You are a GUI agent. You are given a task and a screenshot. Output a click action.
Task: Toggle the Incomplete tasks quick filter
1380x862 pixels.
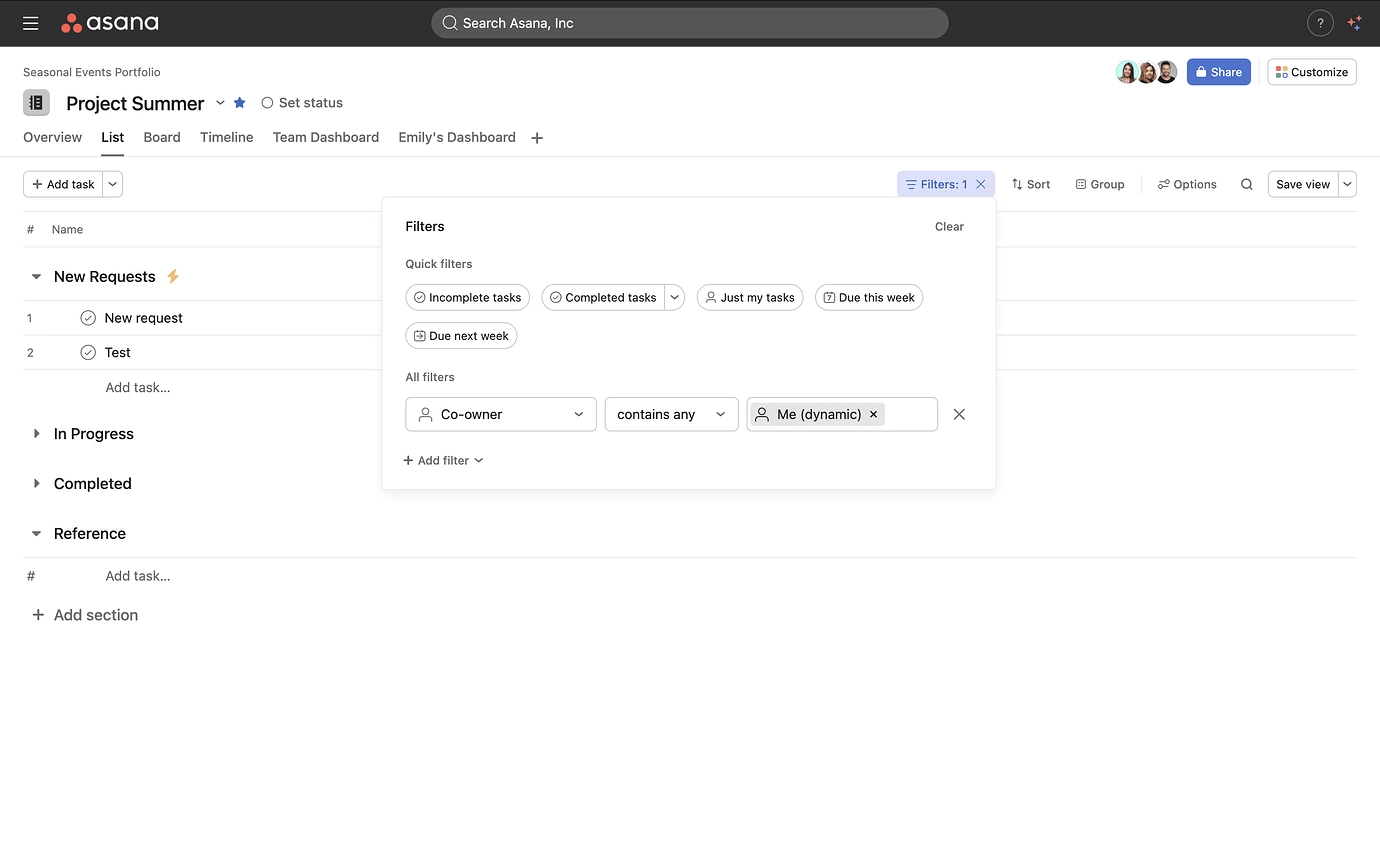(x=467, y=297)
